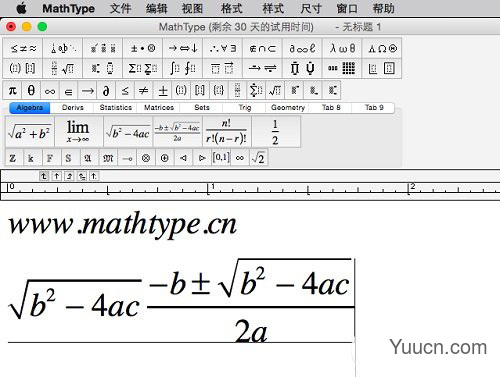Open the 样式 (Style) menu

[x=273, y=8]
